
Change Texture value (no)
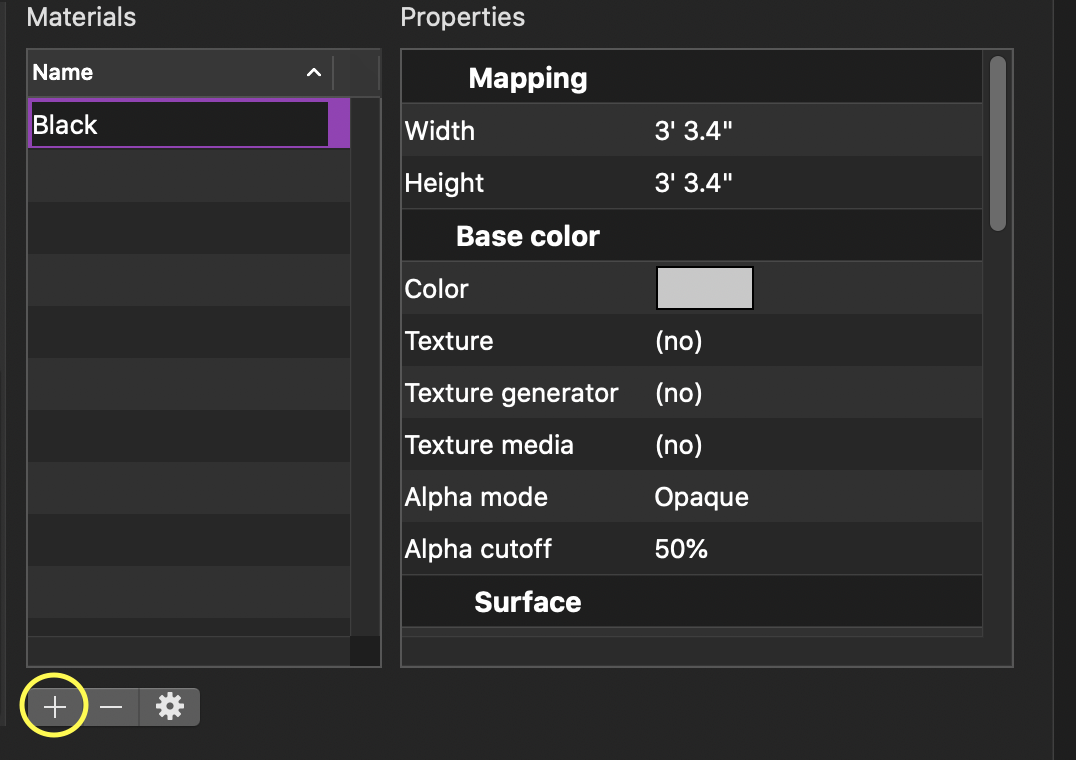(679, 341)
